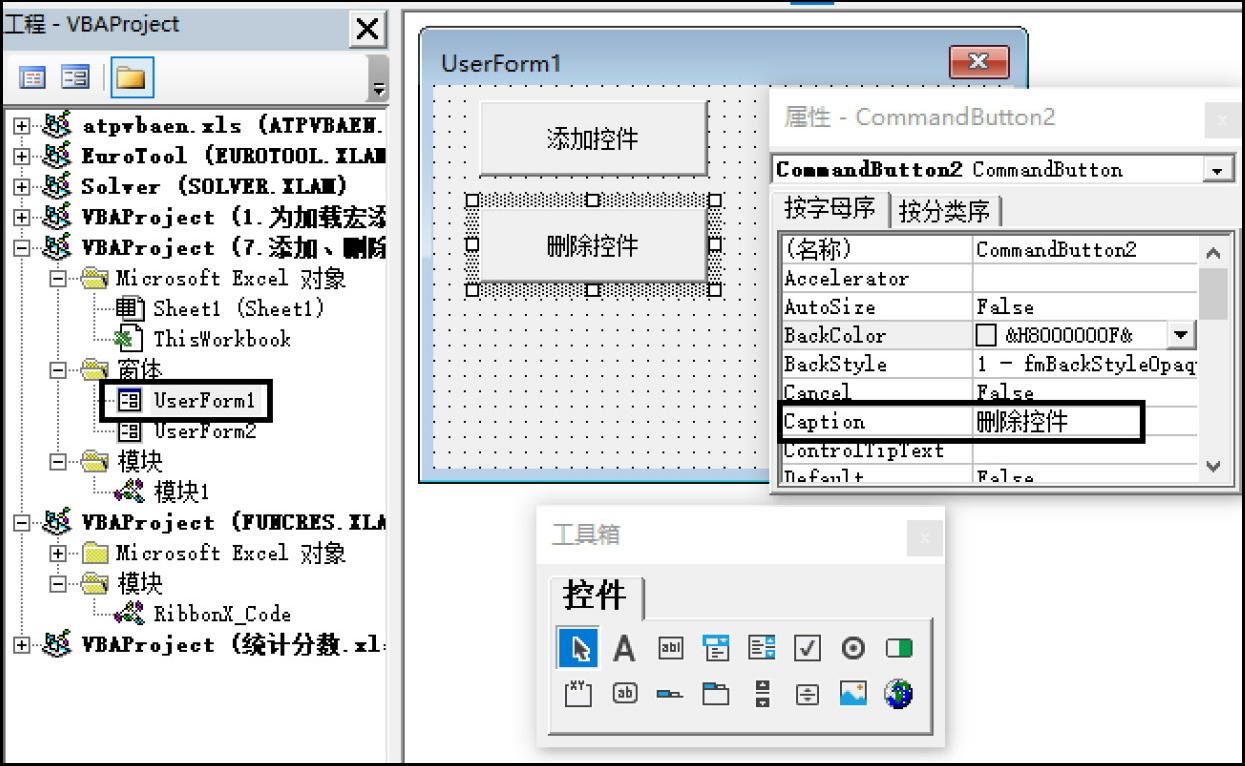Collapse 模块 folder containing RibbonX_Code
The image size is (1245, 766).
pyautogui.click(x=58, y=583)
